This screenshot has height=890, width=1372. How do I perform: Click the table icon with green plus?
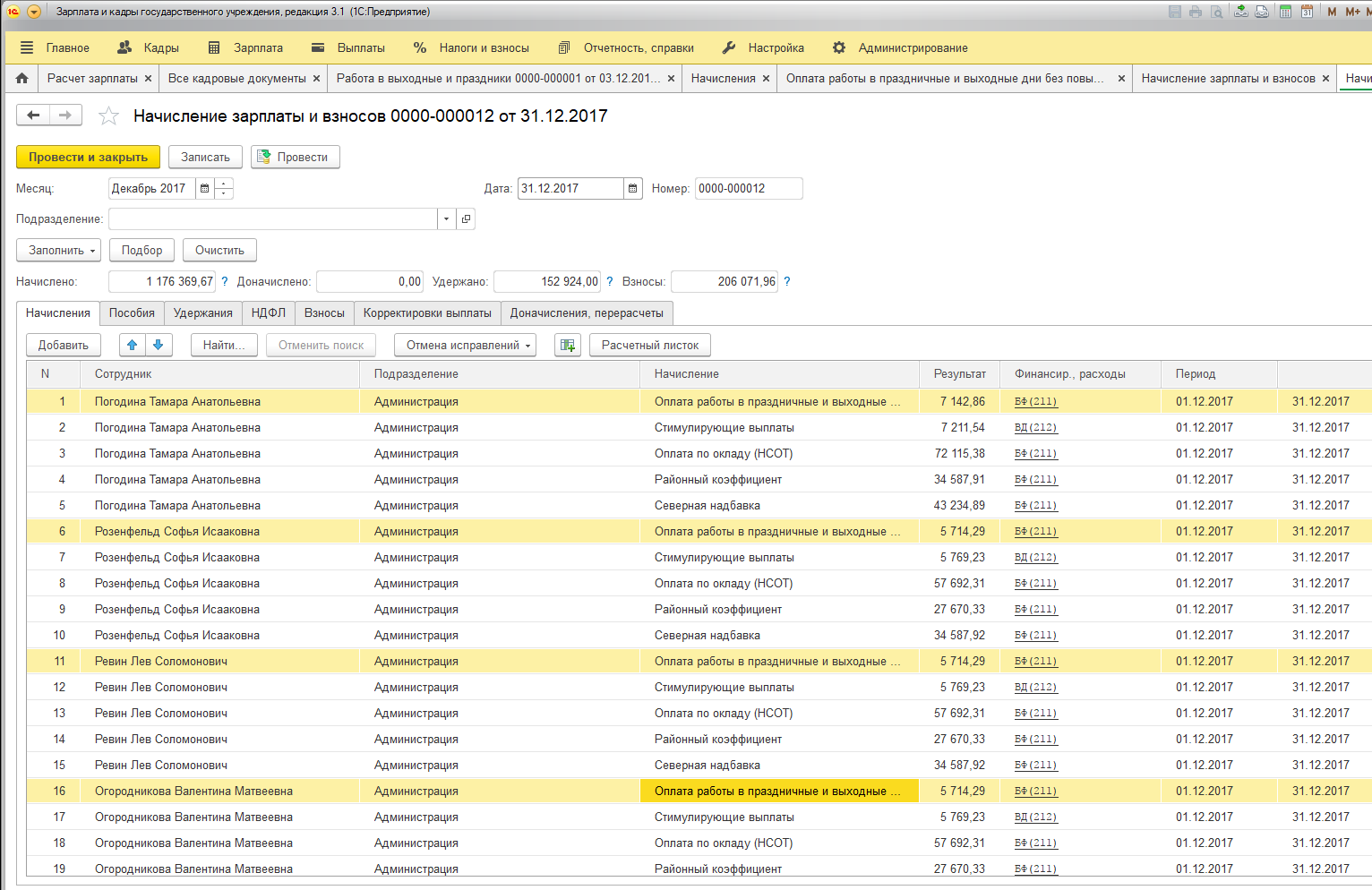(x=568, y=345)
